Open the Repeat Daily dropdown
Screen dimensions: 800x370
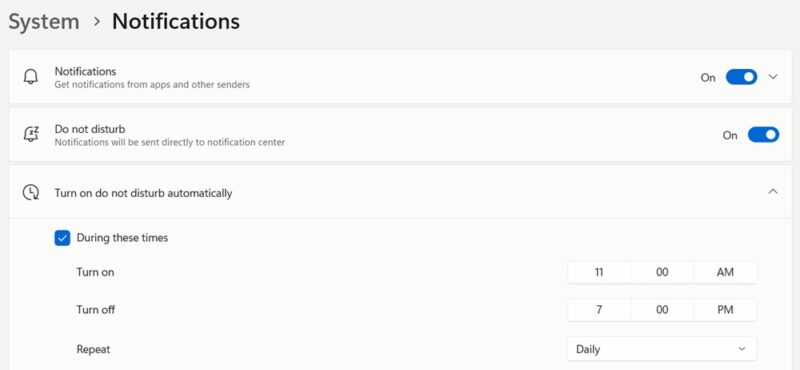(x=662, y=349)
